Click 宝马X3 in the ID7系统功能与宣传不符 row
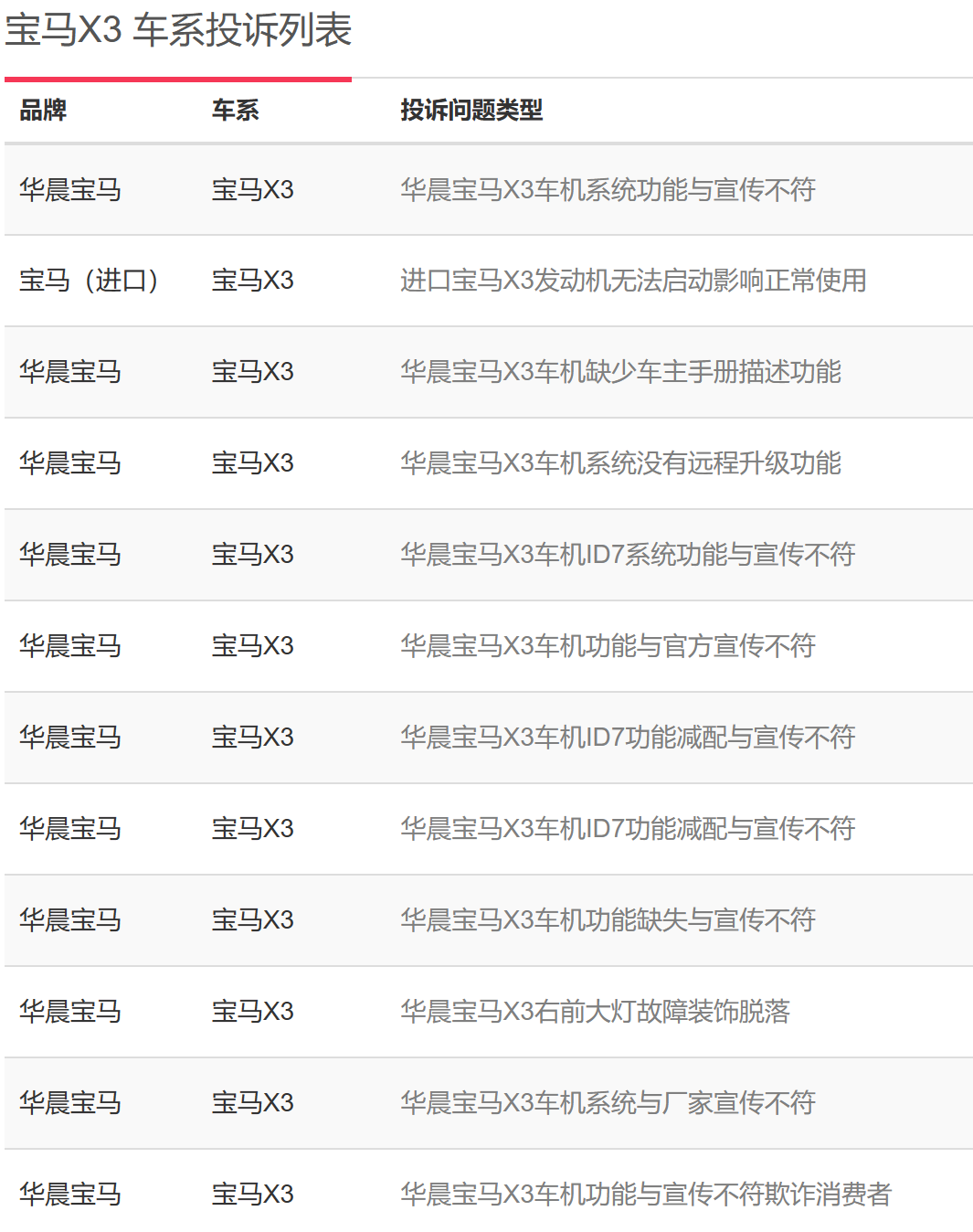973x1232 pixels. 253,555
